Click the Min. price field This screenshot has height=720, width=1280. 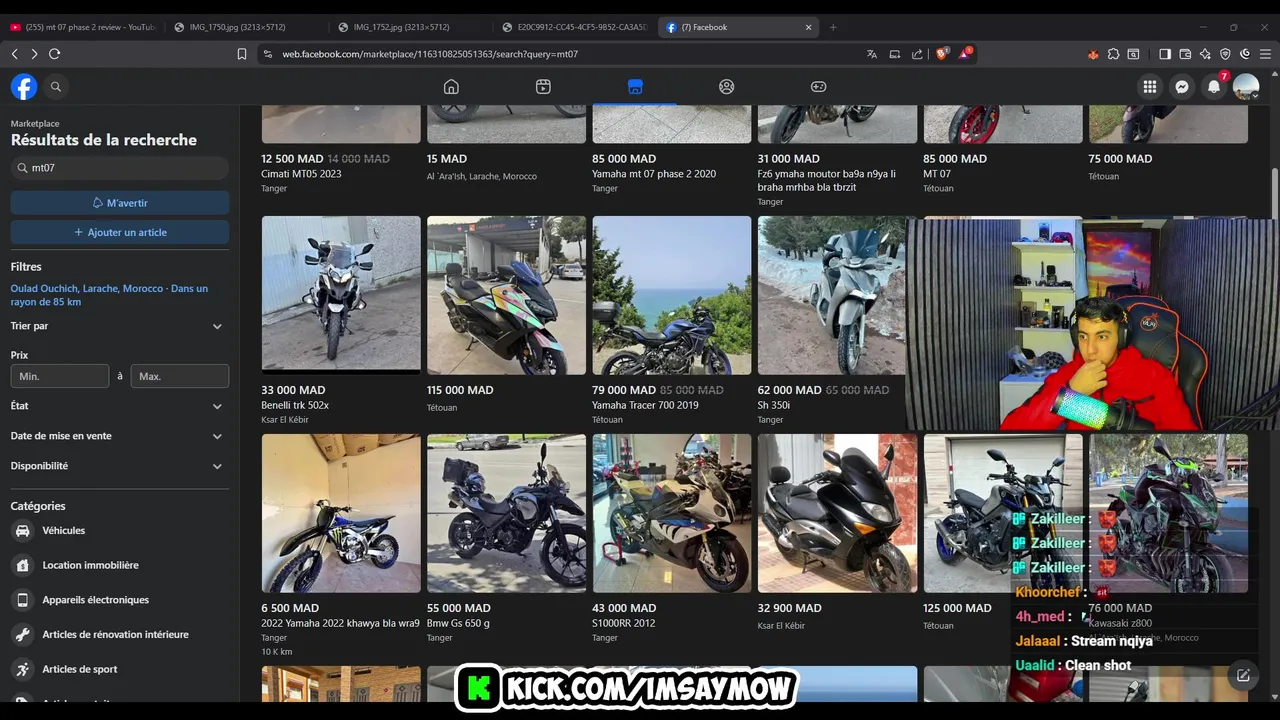(x=60, y=376)
